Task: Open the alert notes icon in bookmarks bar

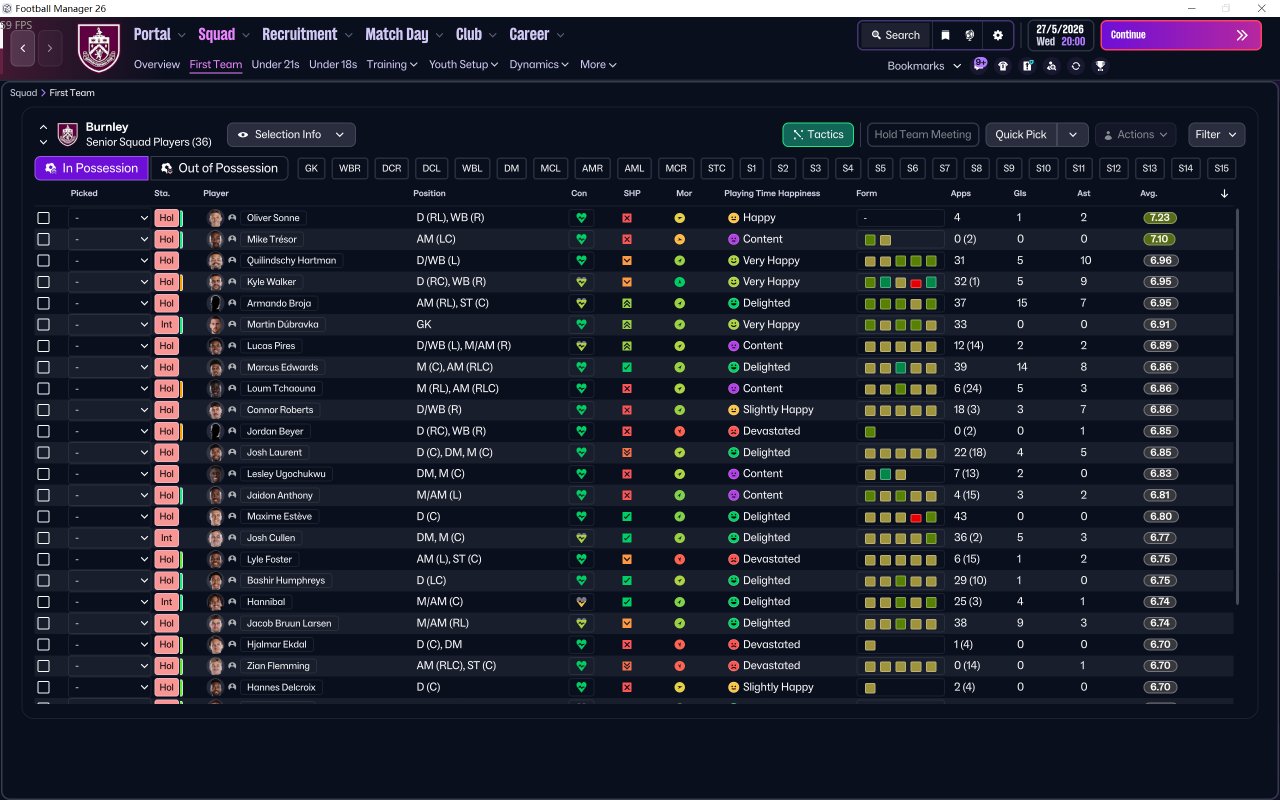Action: [1027, 66]
